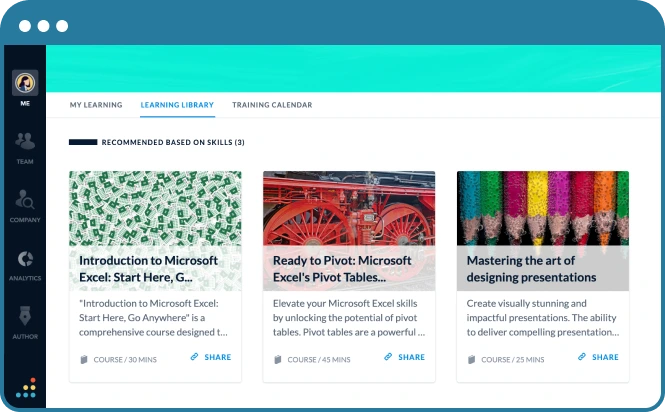Share the Introduction to Microsoft Excel course
Image resolution: width=665 pixels, height=412 pixels.
218,357
